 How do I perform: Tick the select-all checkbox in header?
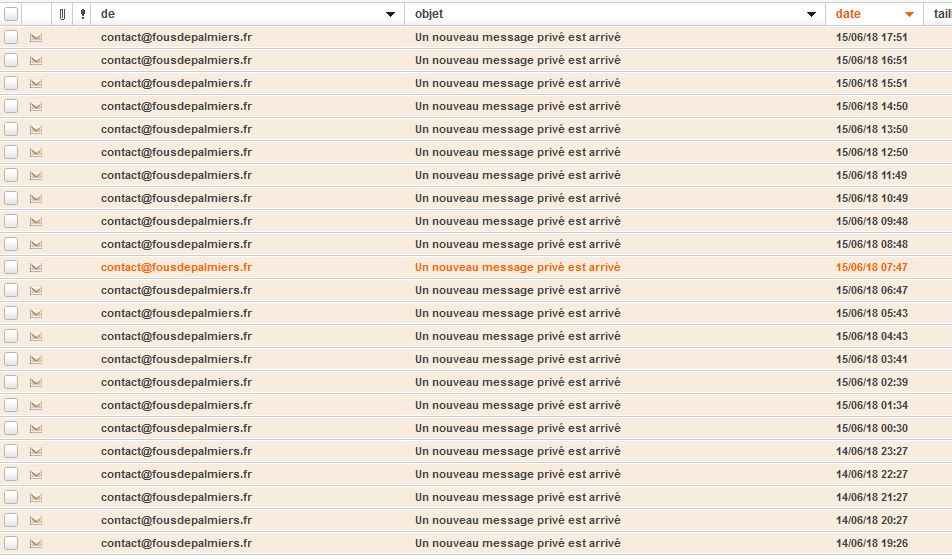pos(11,14)
